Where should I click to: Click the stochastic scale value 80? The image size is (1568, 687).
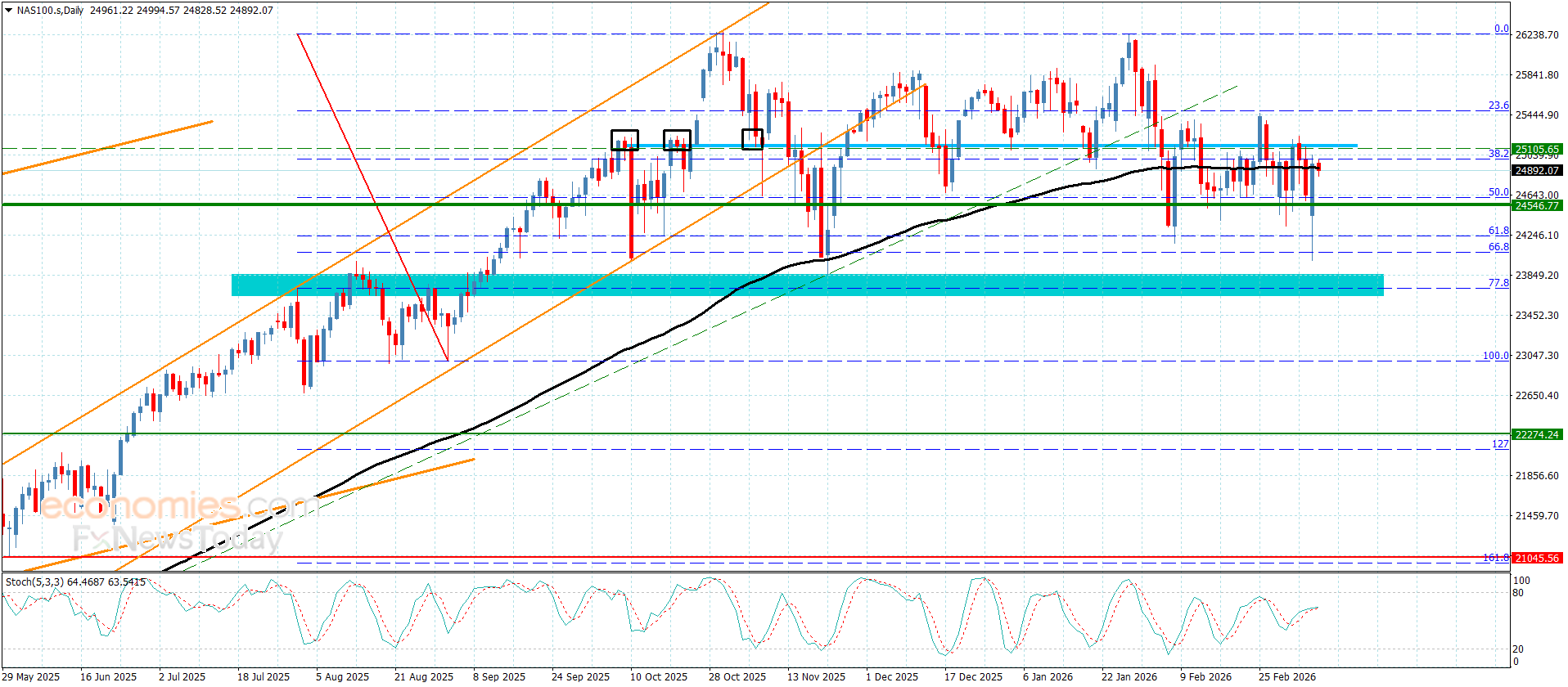pos(1518,593)
